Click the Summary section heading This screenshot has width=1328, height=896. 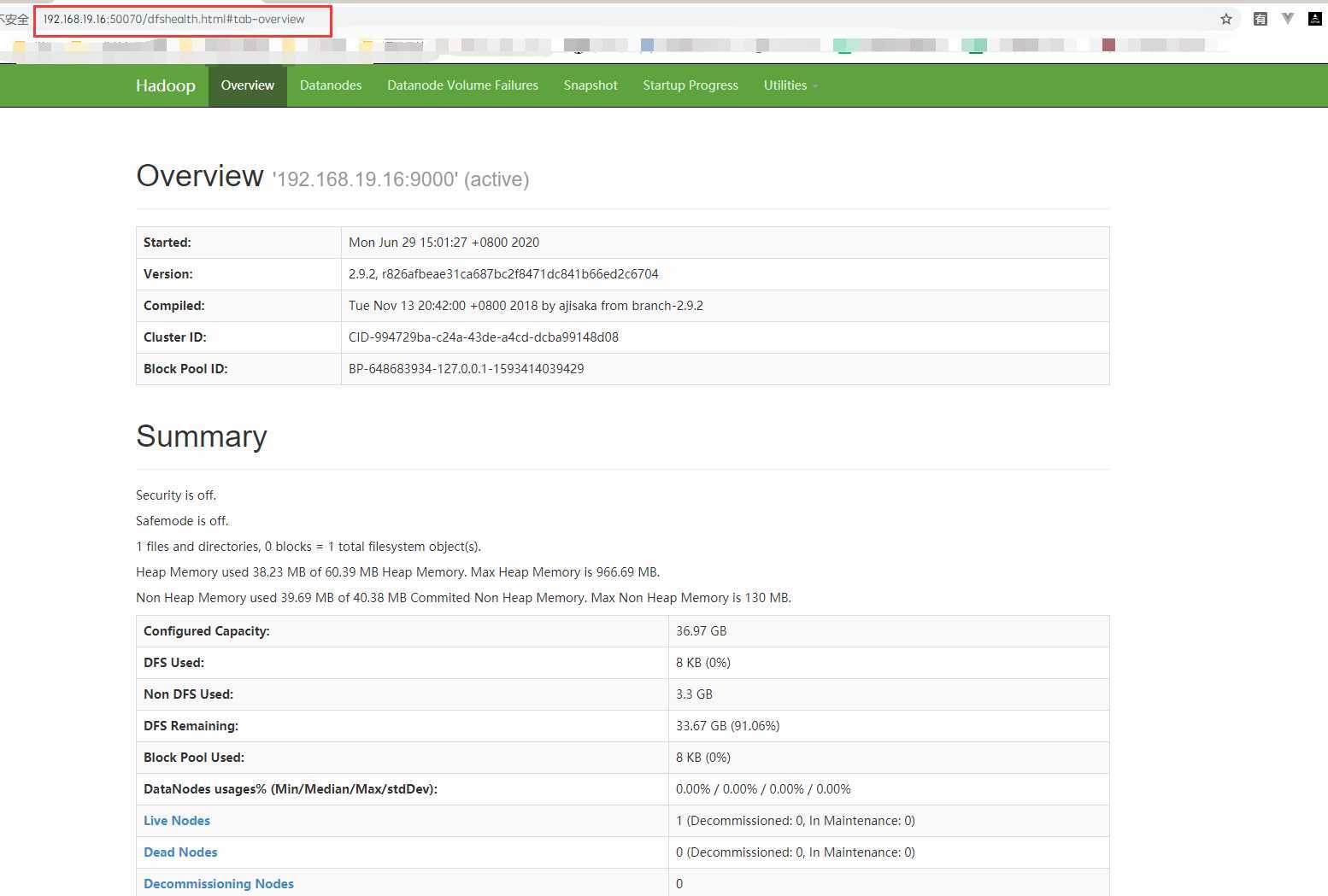click(202, 436)
